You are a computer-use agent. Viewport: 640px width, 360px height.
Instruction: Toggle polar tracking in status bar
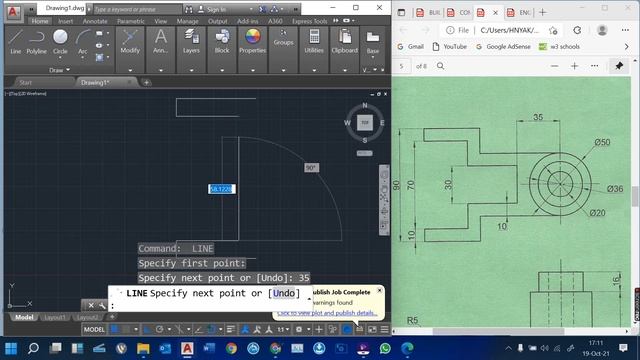pos(160,329)
